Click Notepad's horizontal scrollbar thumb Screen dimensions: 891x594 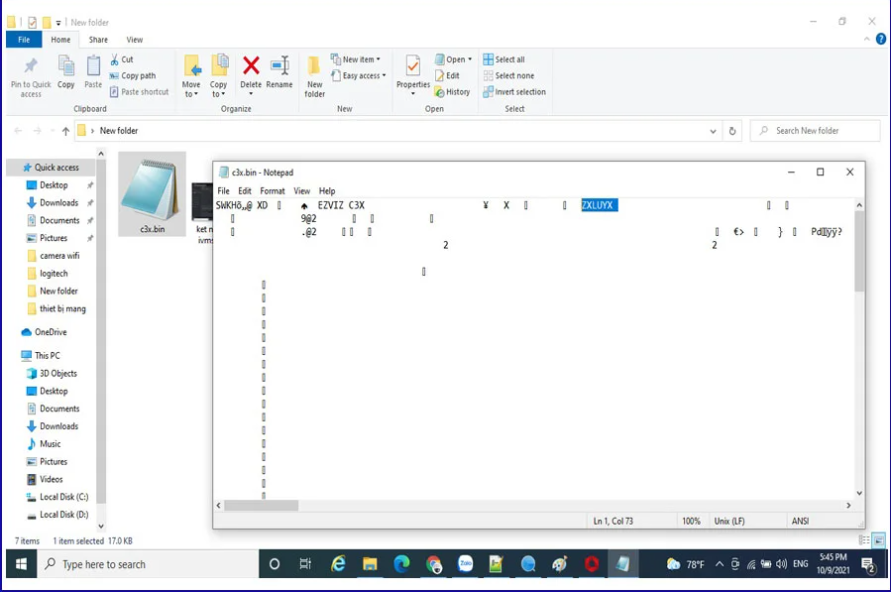[x=260, y=506]
